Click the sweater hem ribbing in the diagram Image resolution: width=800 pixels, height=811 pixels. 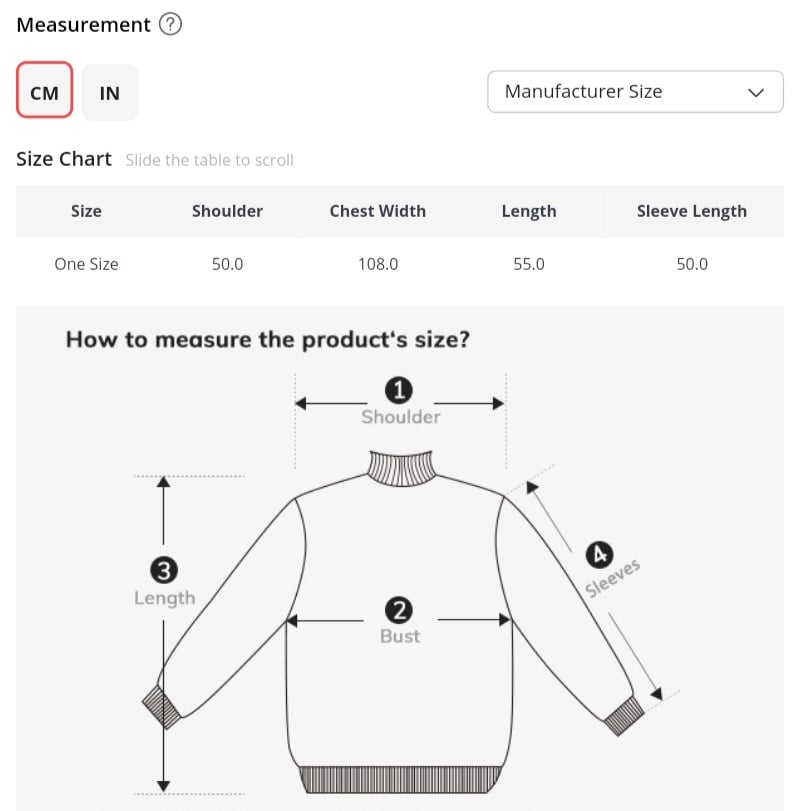point(400,779)
